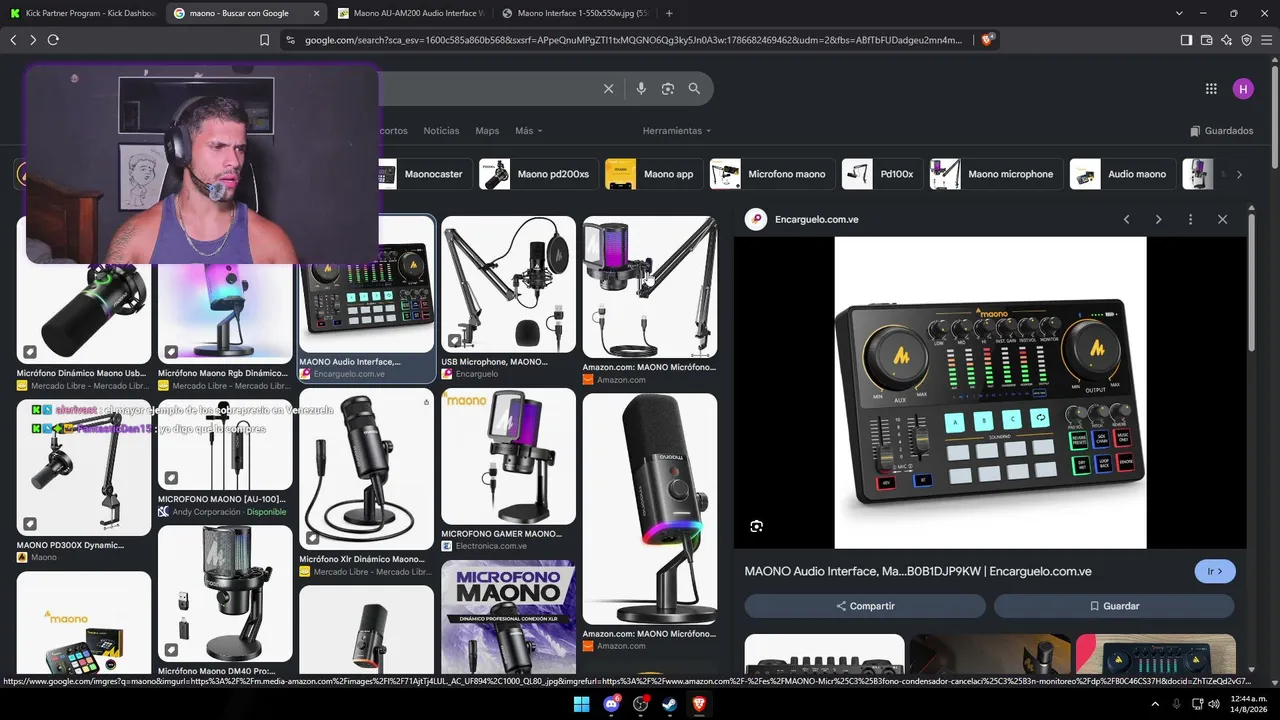This screenshot has height=720, width=1280.
Task: Select the Pd100x filter chip
Action: [882, 174]
